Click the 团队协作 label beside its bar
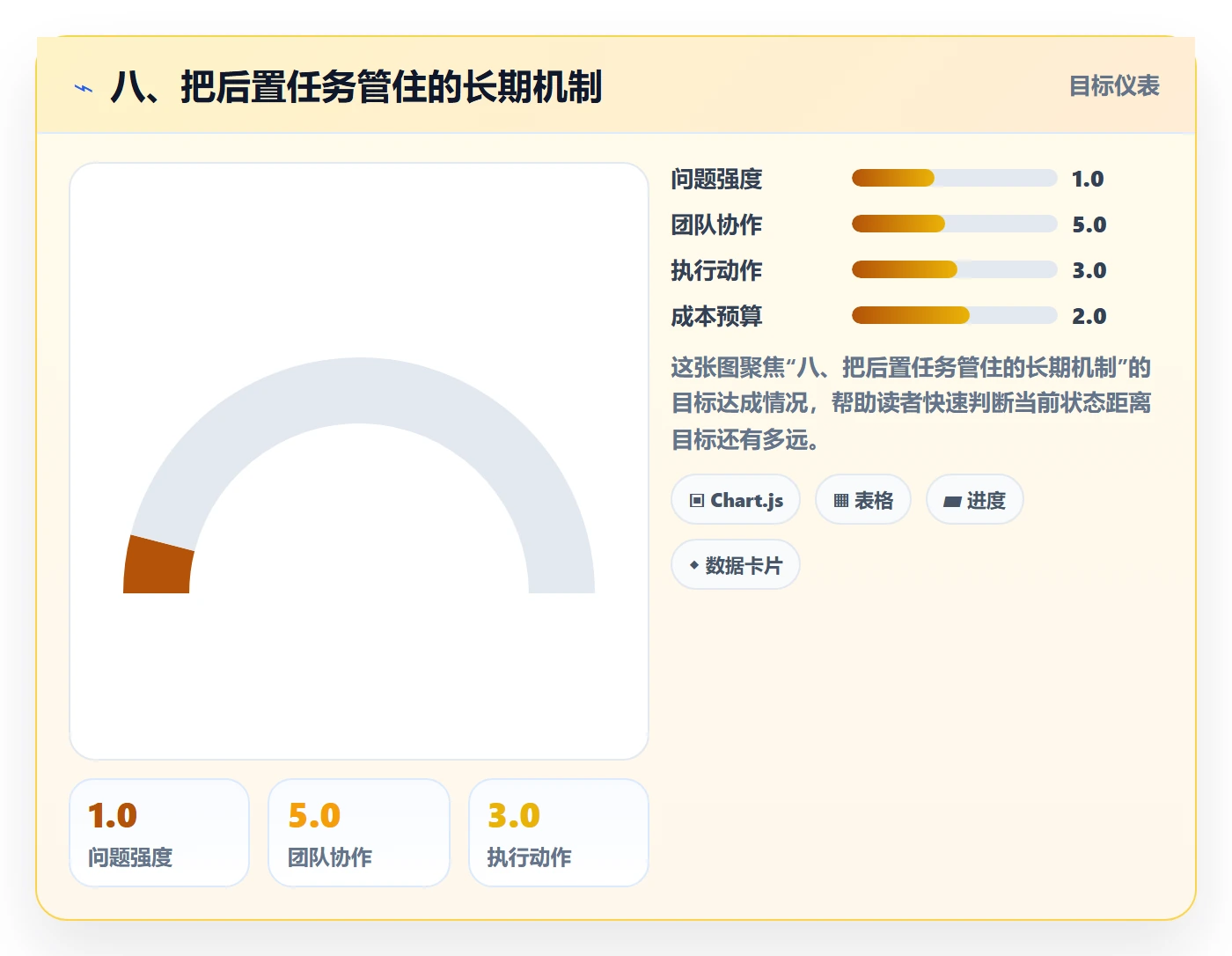Screen dimensions: 1232x956 (716, 224)
